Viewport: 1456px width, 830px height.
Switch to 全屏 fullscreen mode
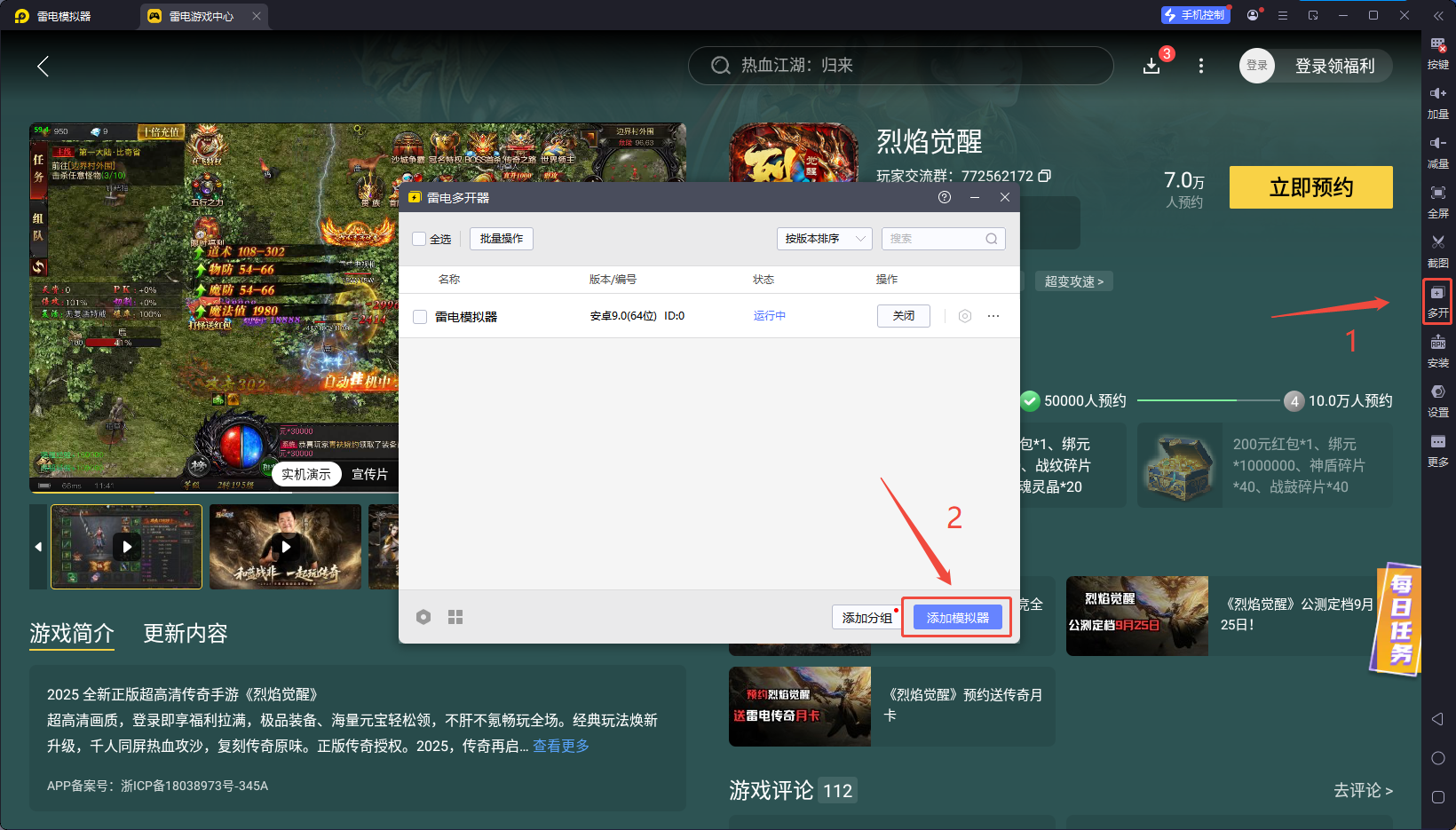click(x=1437, y=202)
